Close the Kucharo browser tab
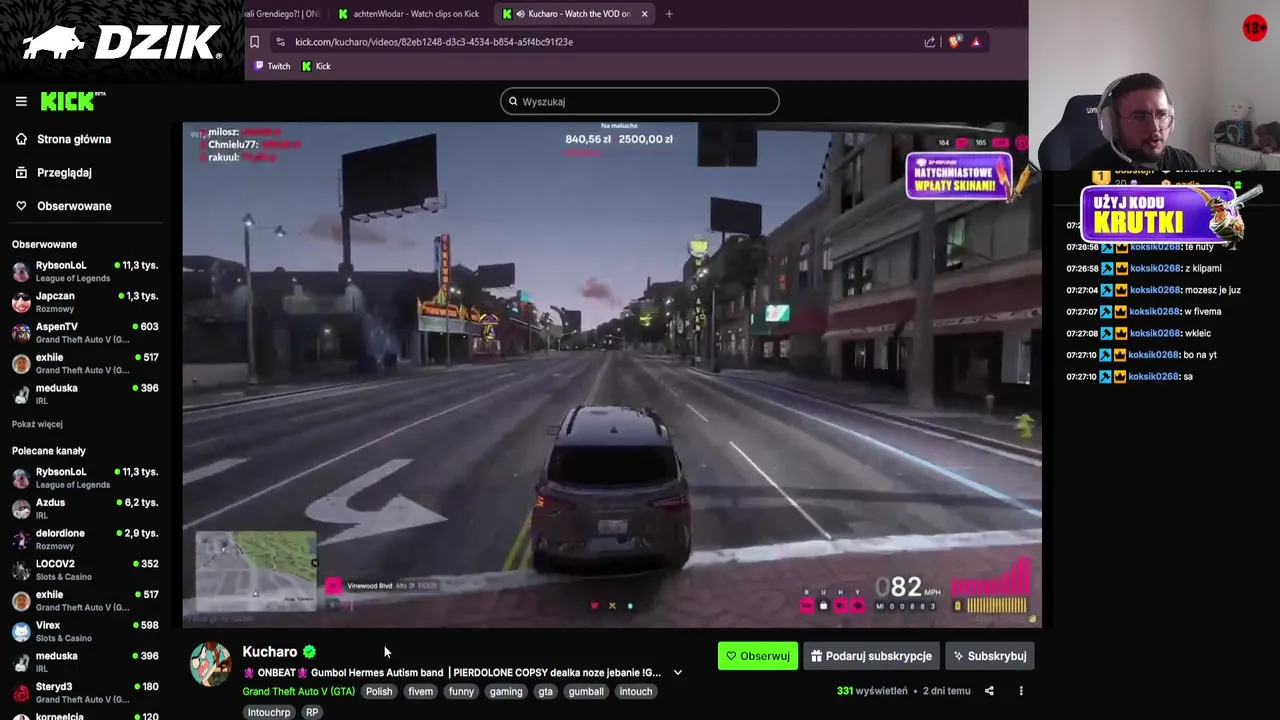The width and height of the screenshot is (1280, 720). click(644, 14)
